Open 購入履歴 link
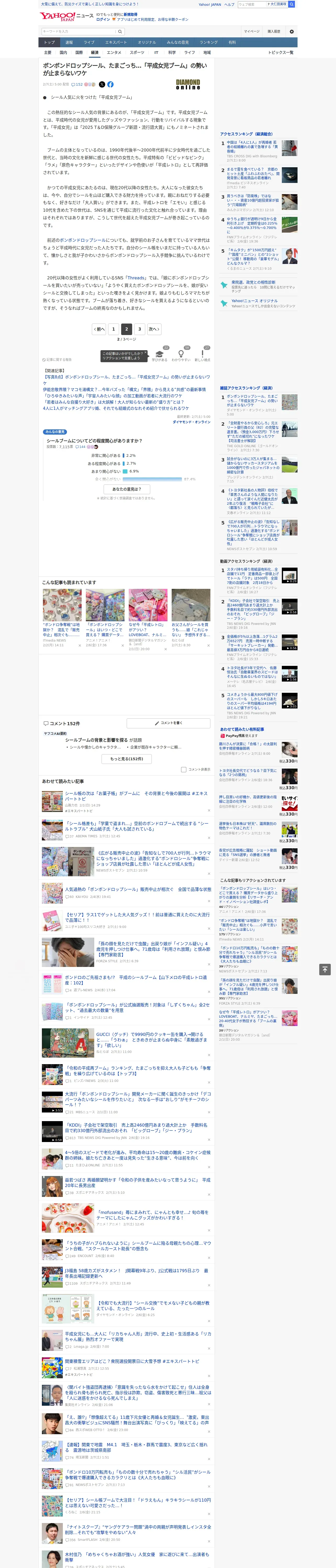 click(x=274, y=31)
